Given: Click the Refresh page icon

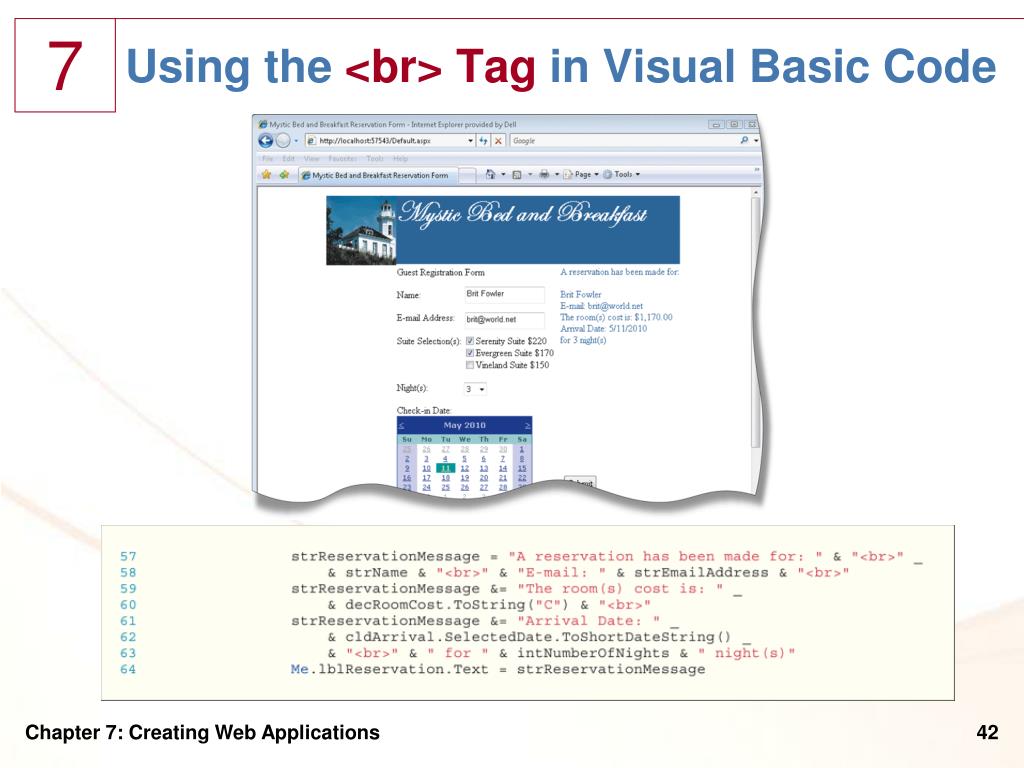Looking at the screenshot, I should [x=483, y=140].
